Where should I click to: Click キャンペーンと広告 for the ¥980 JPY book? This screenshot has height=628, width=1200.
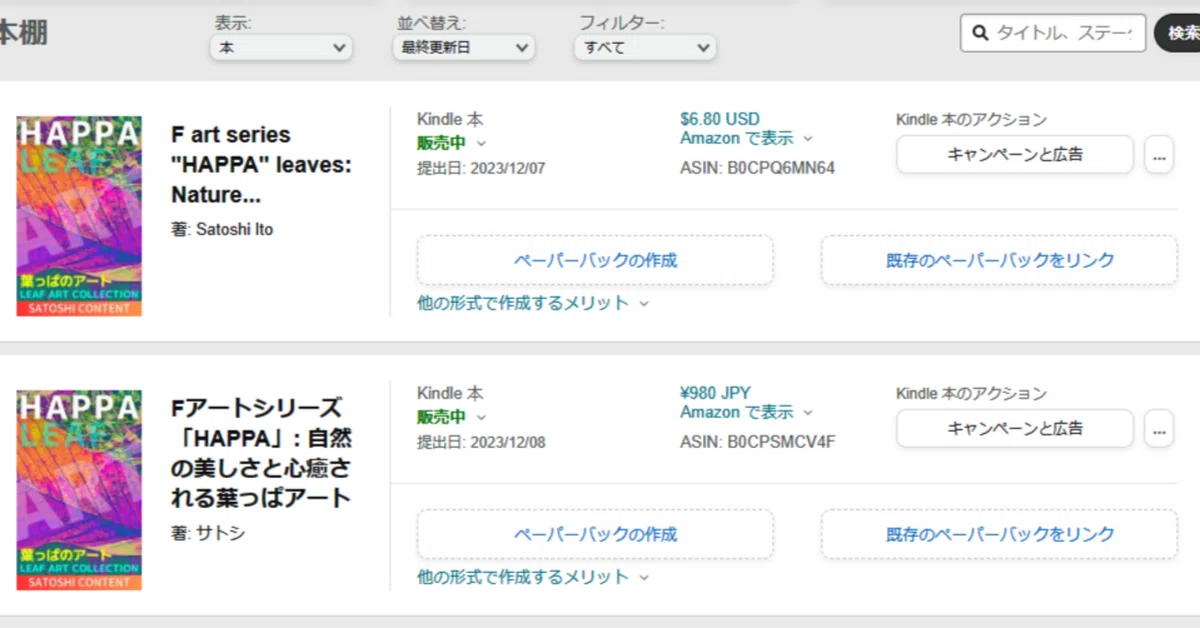click(x=1015, y=428)
